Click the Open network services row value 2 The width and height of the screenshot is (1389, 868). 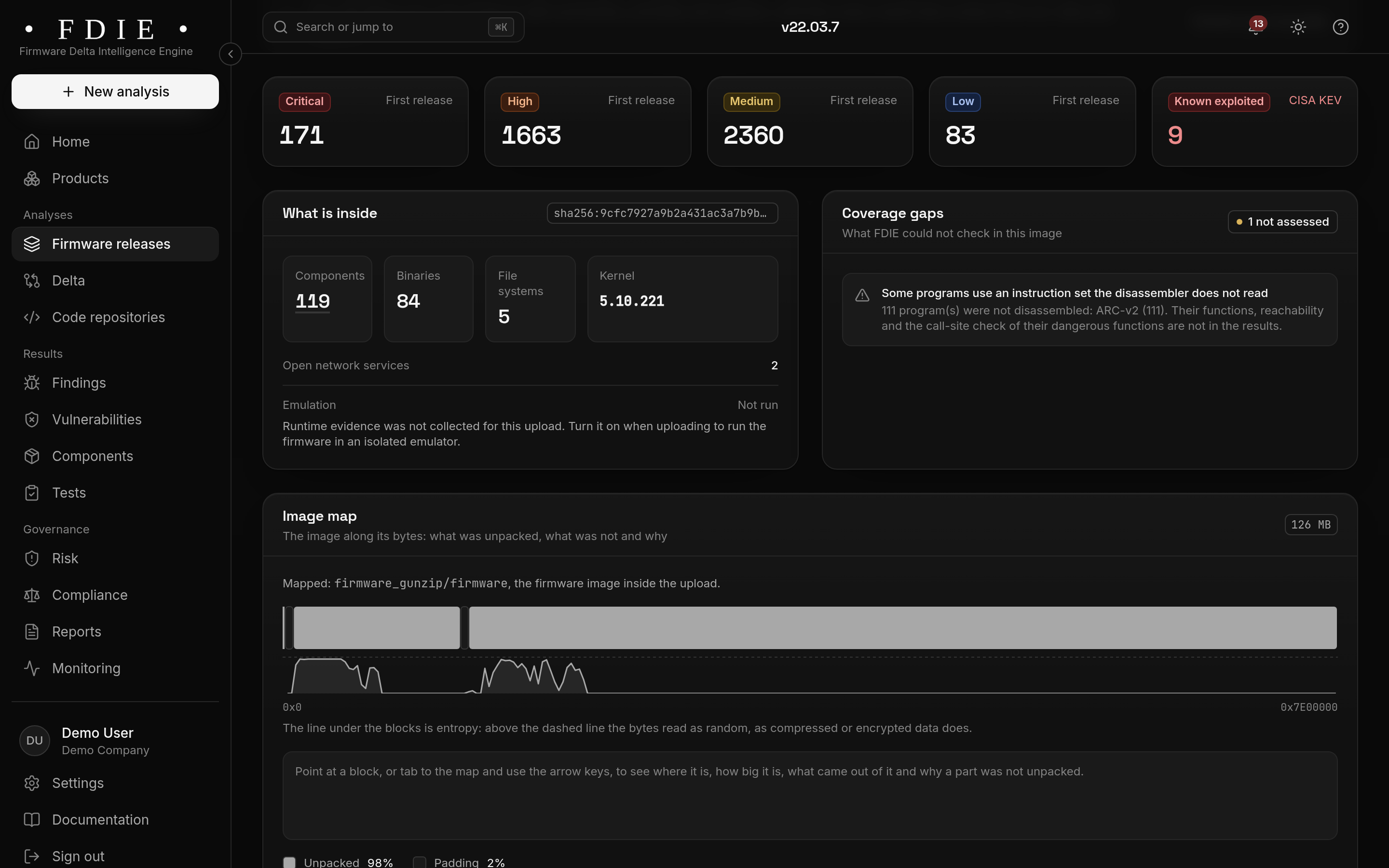coord(774,366)
